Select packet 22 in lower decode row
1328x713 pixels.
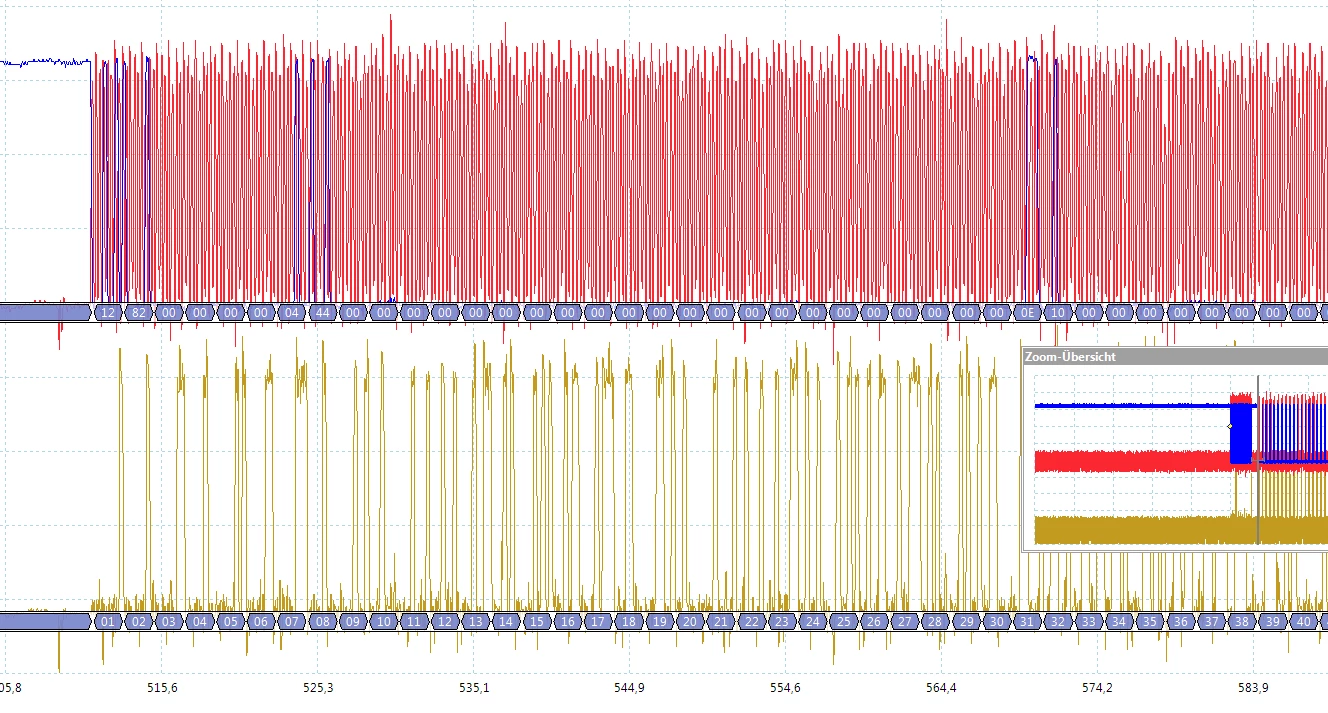(751, 621)
